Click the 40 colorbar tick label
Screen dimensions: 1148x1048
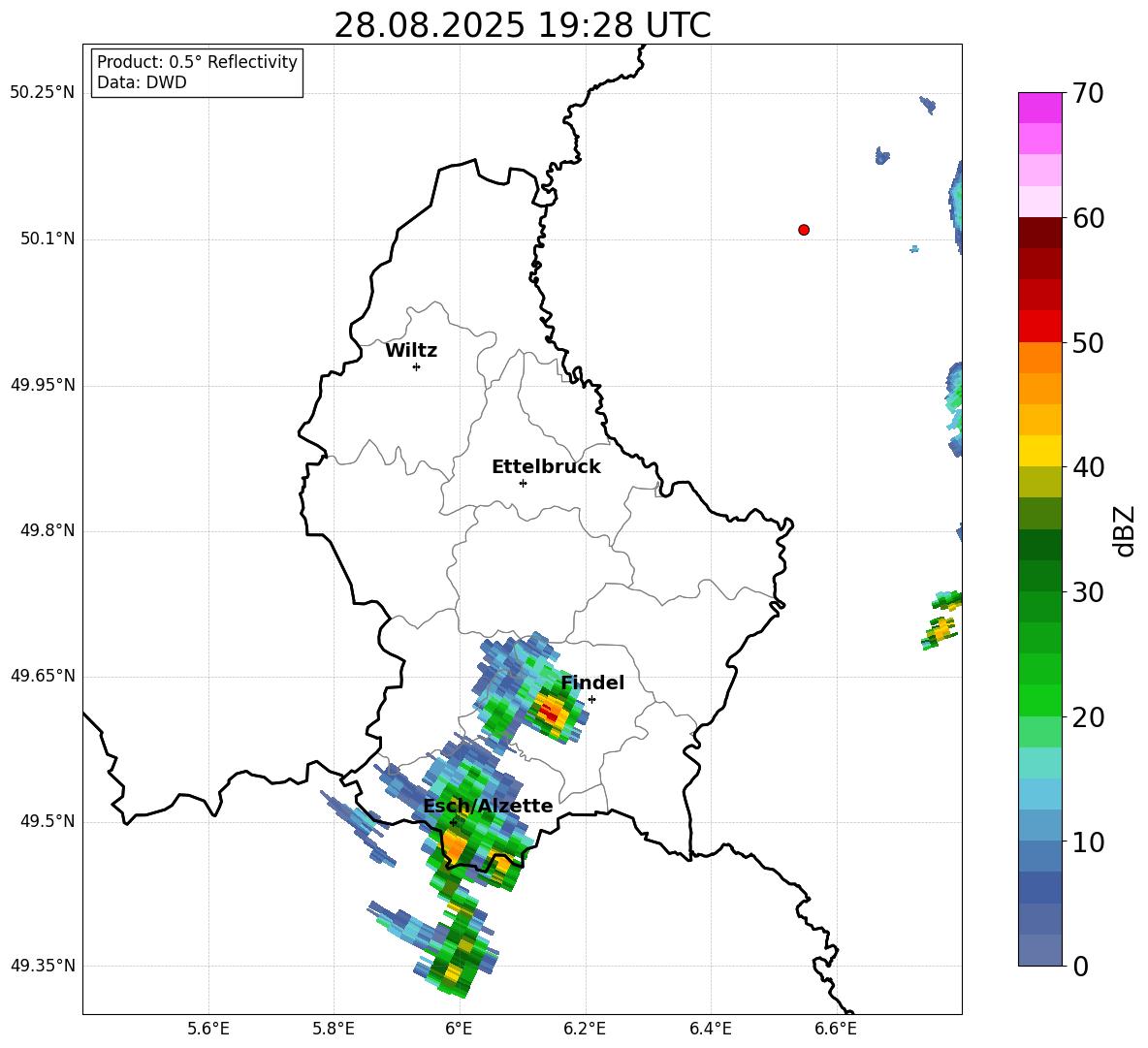[1088, 467]
